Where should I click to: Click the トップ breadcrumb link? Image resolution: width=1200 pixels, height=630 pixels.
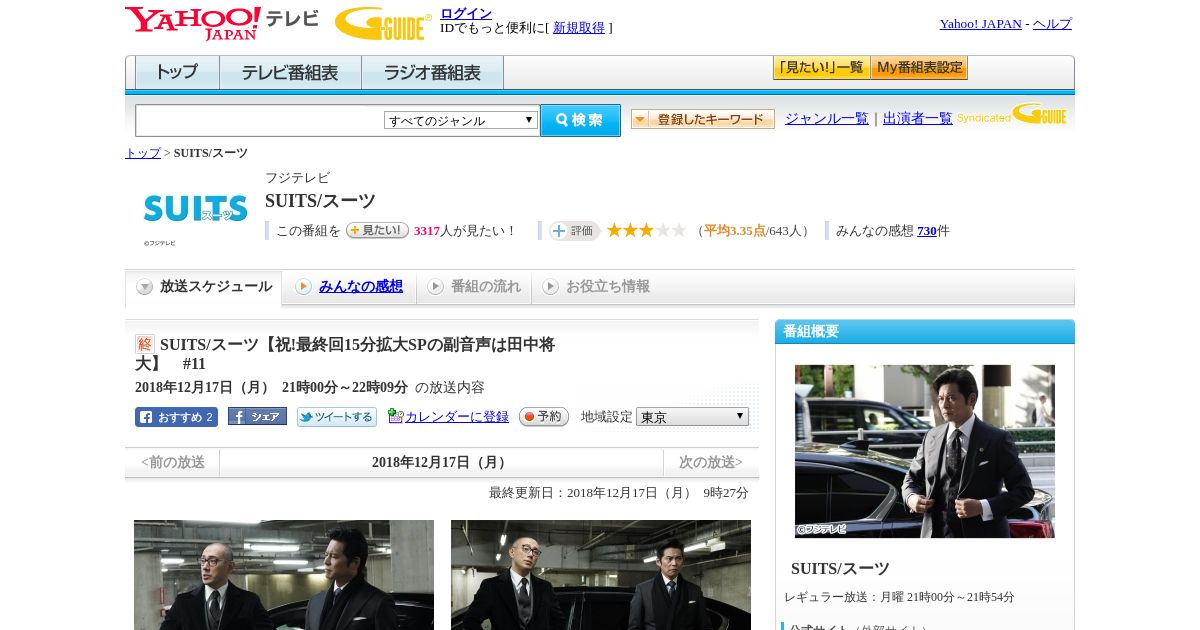click(x=143, y=153)
